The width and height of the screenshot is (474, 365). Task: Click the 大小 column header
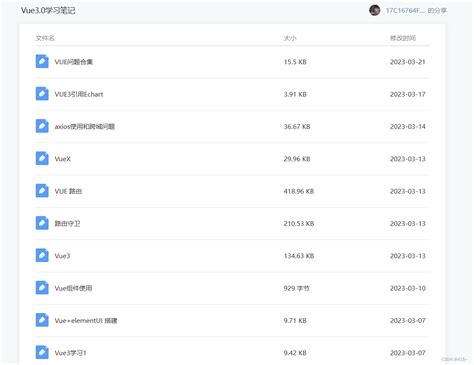pyautogui.click(x=290, y=38)
